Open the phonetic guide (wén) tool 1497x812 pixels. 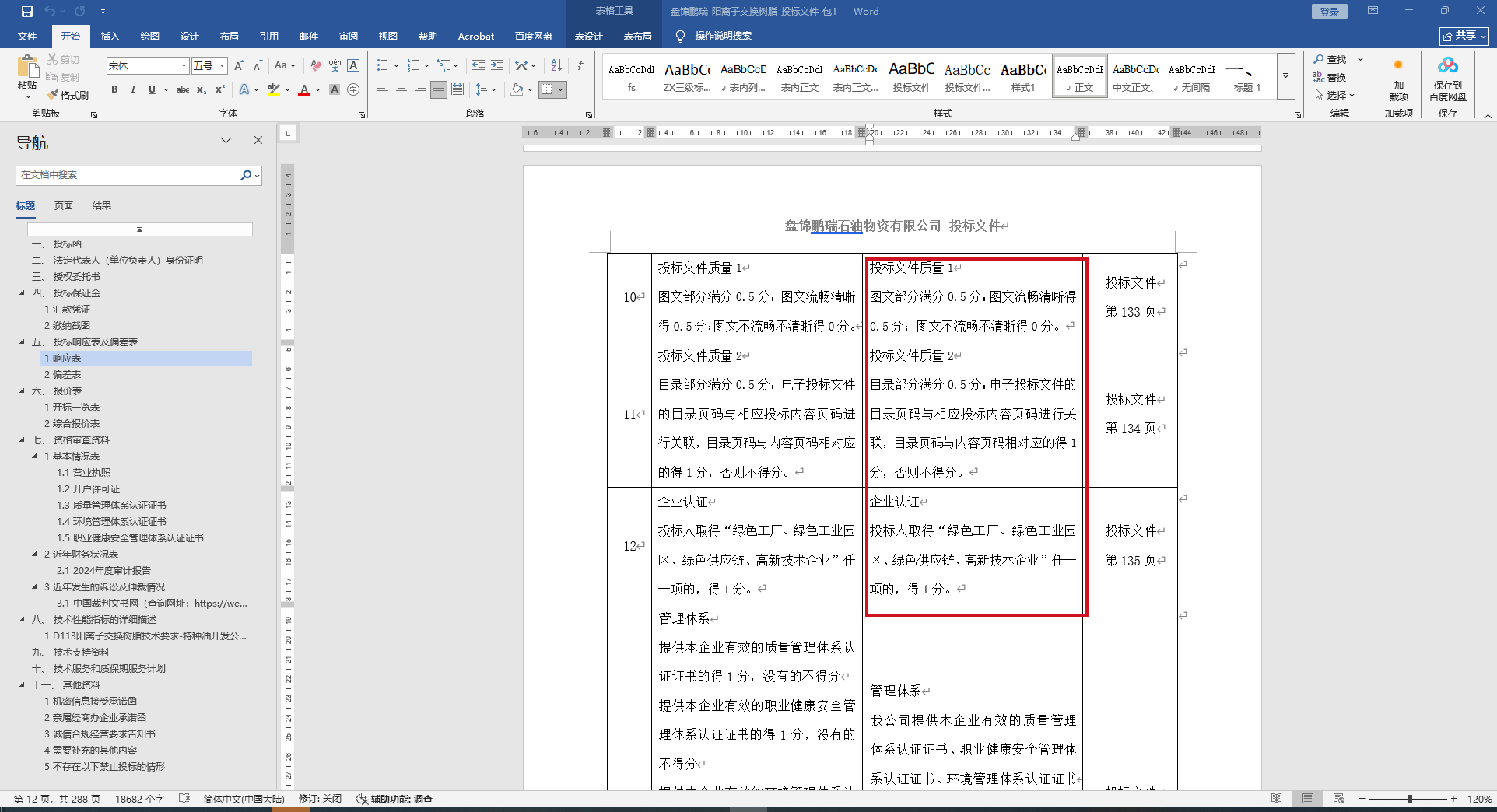(335, 66)
